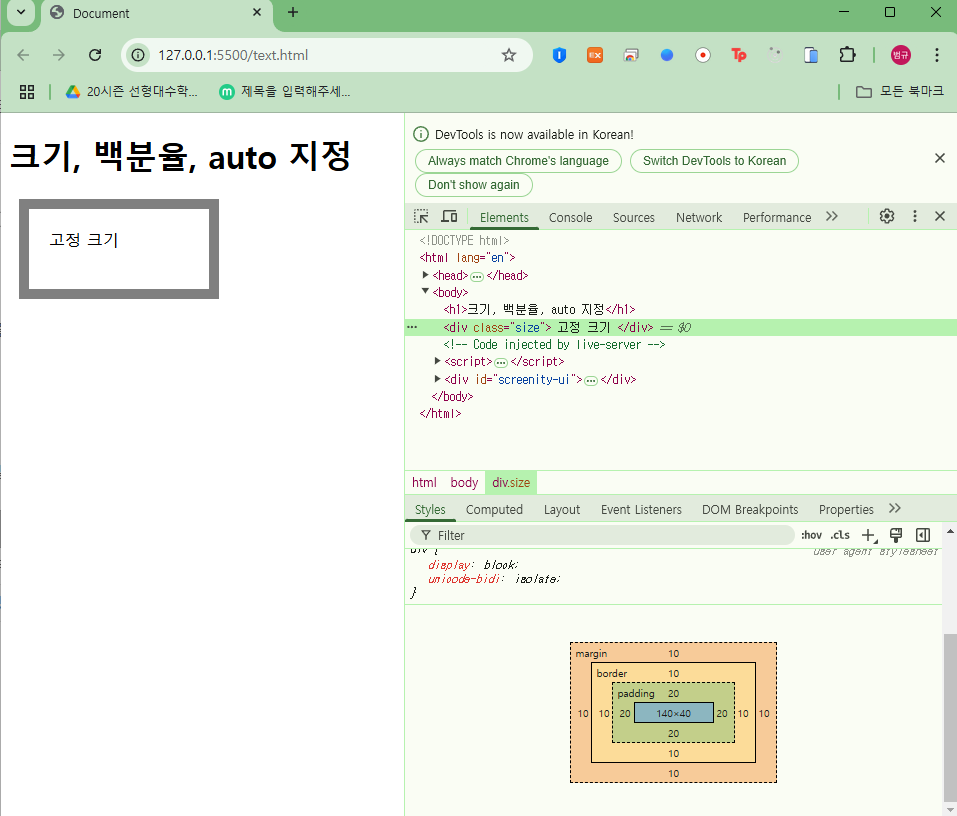Open DevTools customize three-dot menu
The image size is (957, 816).
coord(914,216)
